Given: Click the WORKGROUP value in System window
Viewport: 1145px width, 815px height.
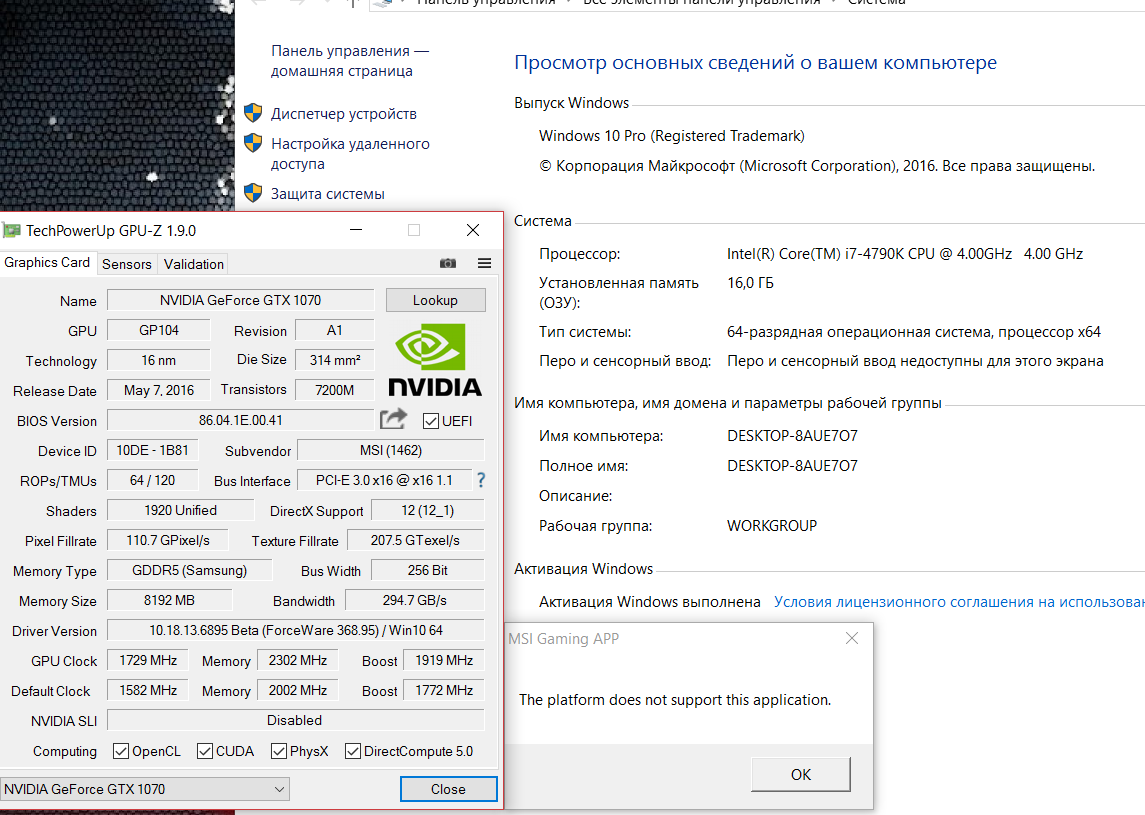Looking at the screenshot, I should 772,525.
